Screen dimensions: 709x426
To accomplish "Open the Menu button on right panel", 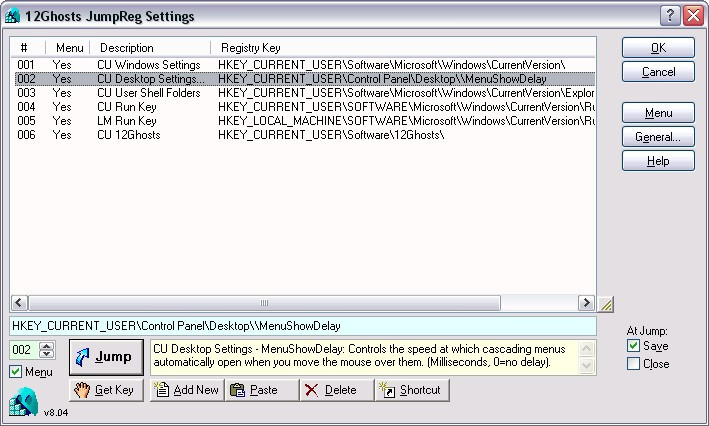I will coord(658,113).
